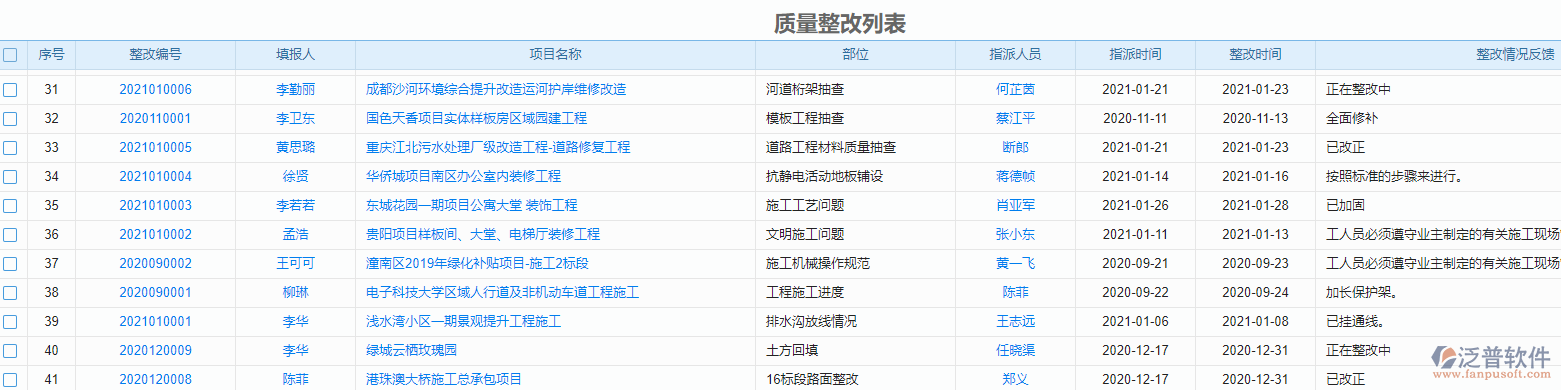1561x390 pixels.
Task: Check the box for row 38
Action: click(x=10, y=293)
